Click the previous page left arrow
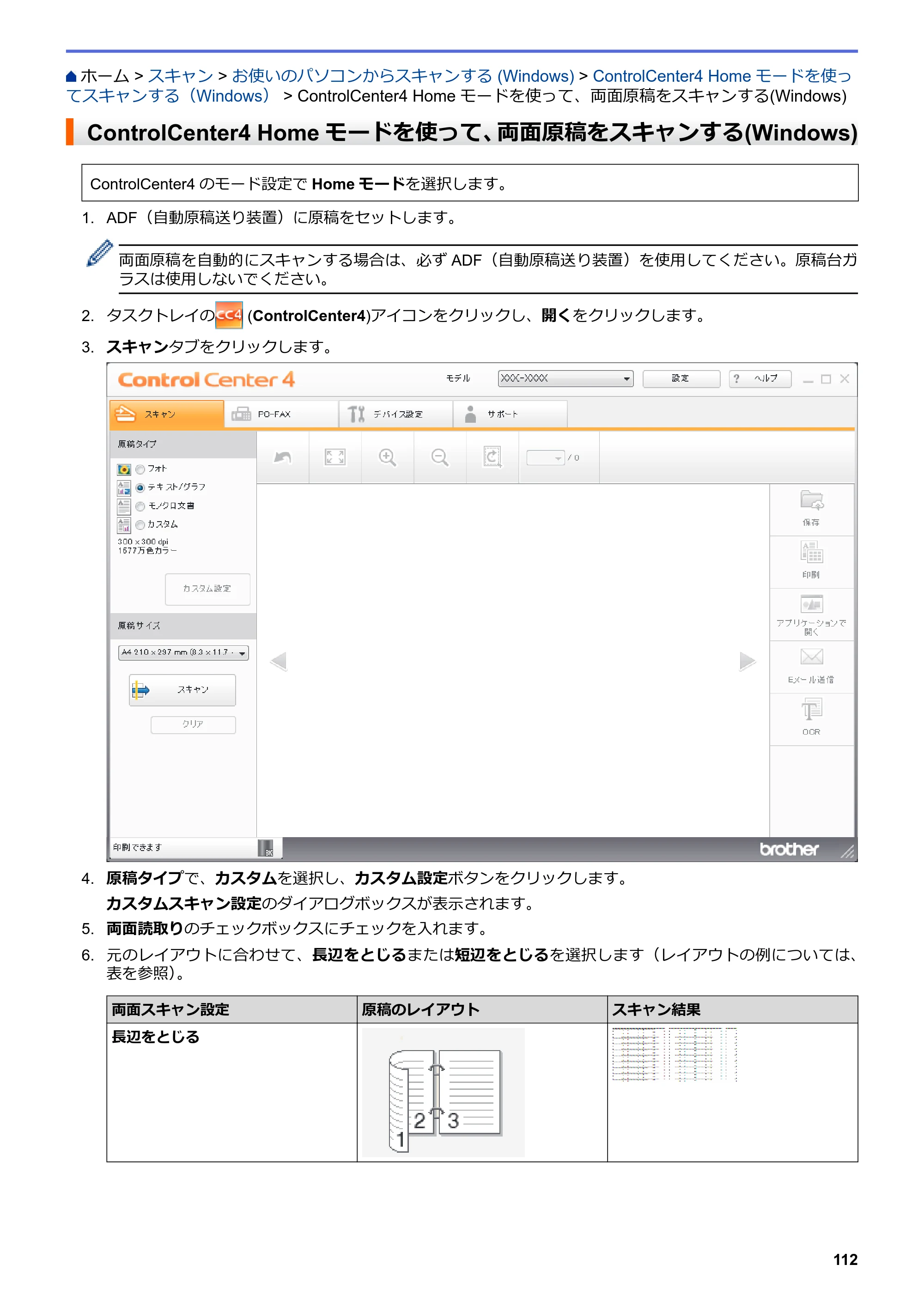Viewport: 924px width, 1307px height. pos(279,662)
